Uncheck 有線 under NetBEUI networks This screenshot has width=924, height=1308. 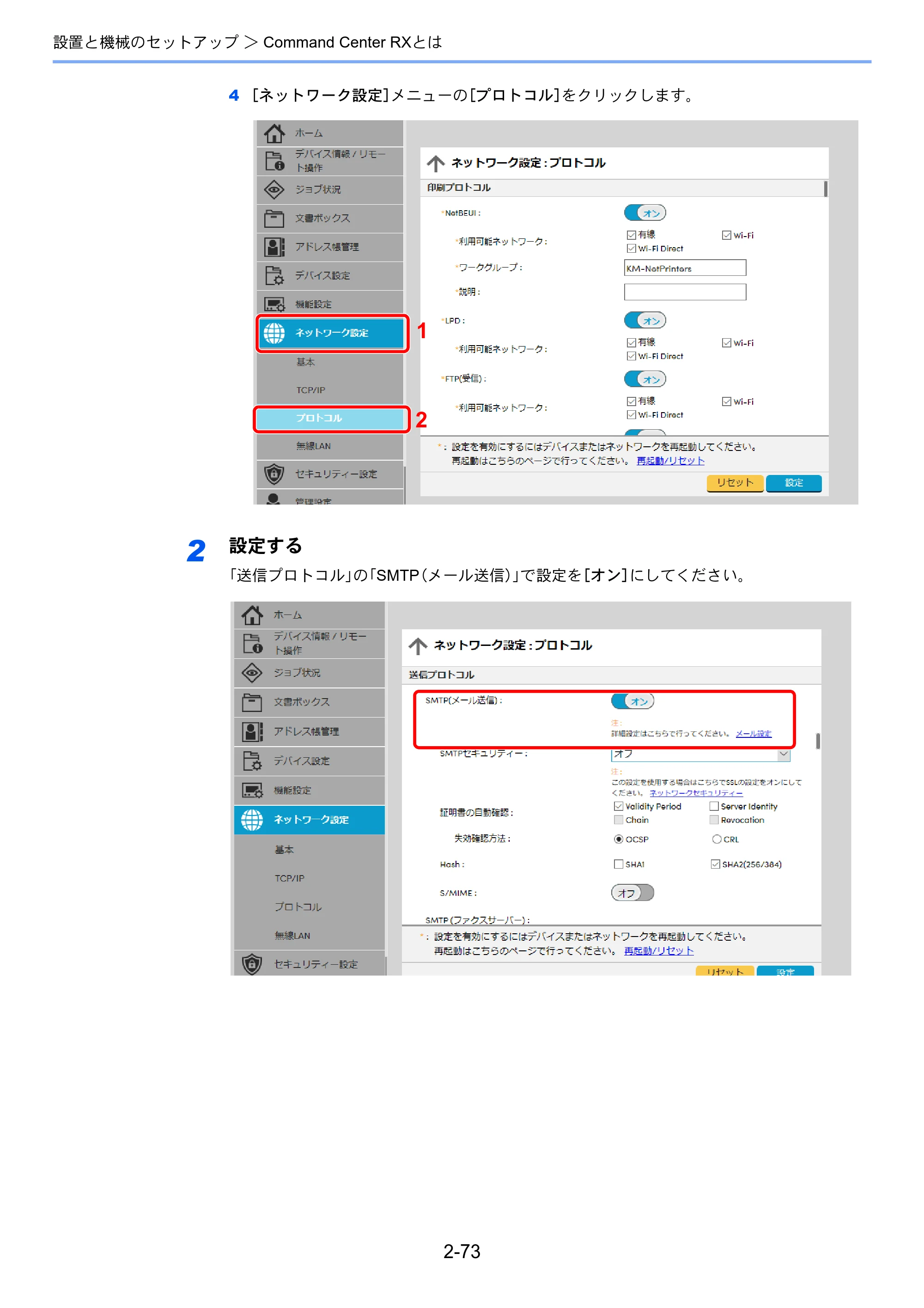(x=631, y=235)
